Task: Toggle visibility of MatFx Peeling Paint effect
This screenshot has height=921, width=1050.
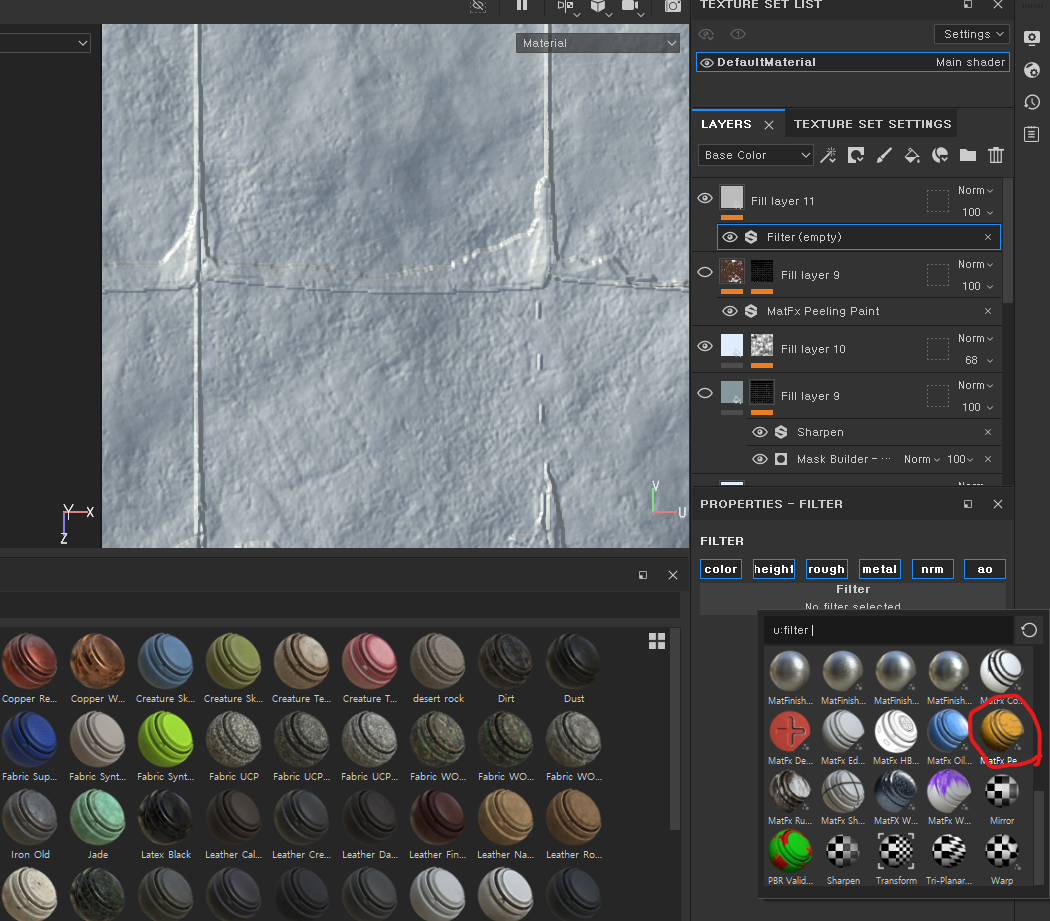Action: 730,311
